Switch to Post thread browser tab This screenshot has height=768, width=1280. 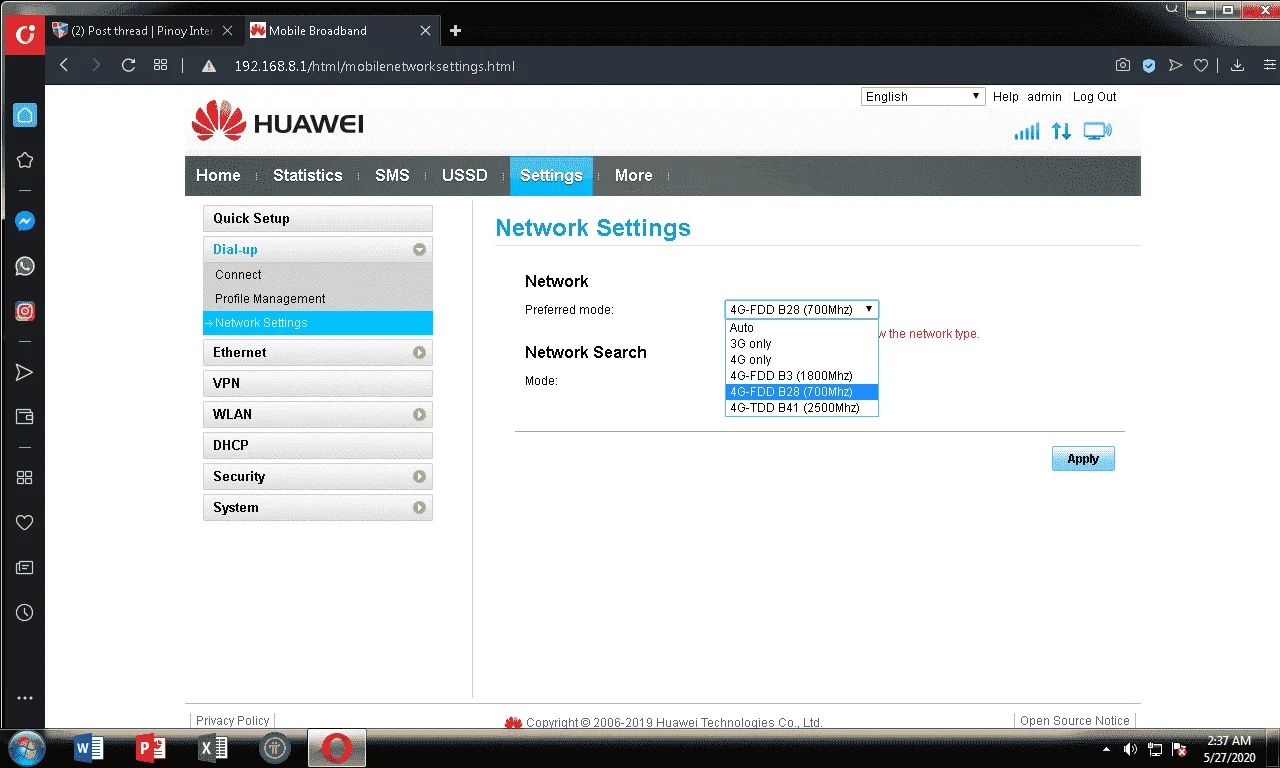click(x=143, y=31)
